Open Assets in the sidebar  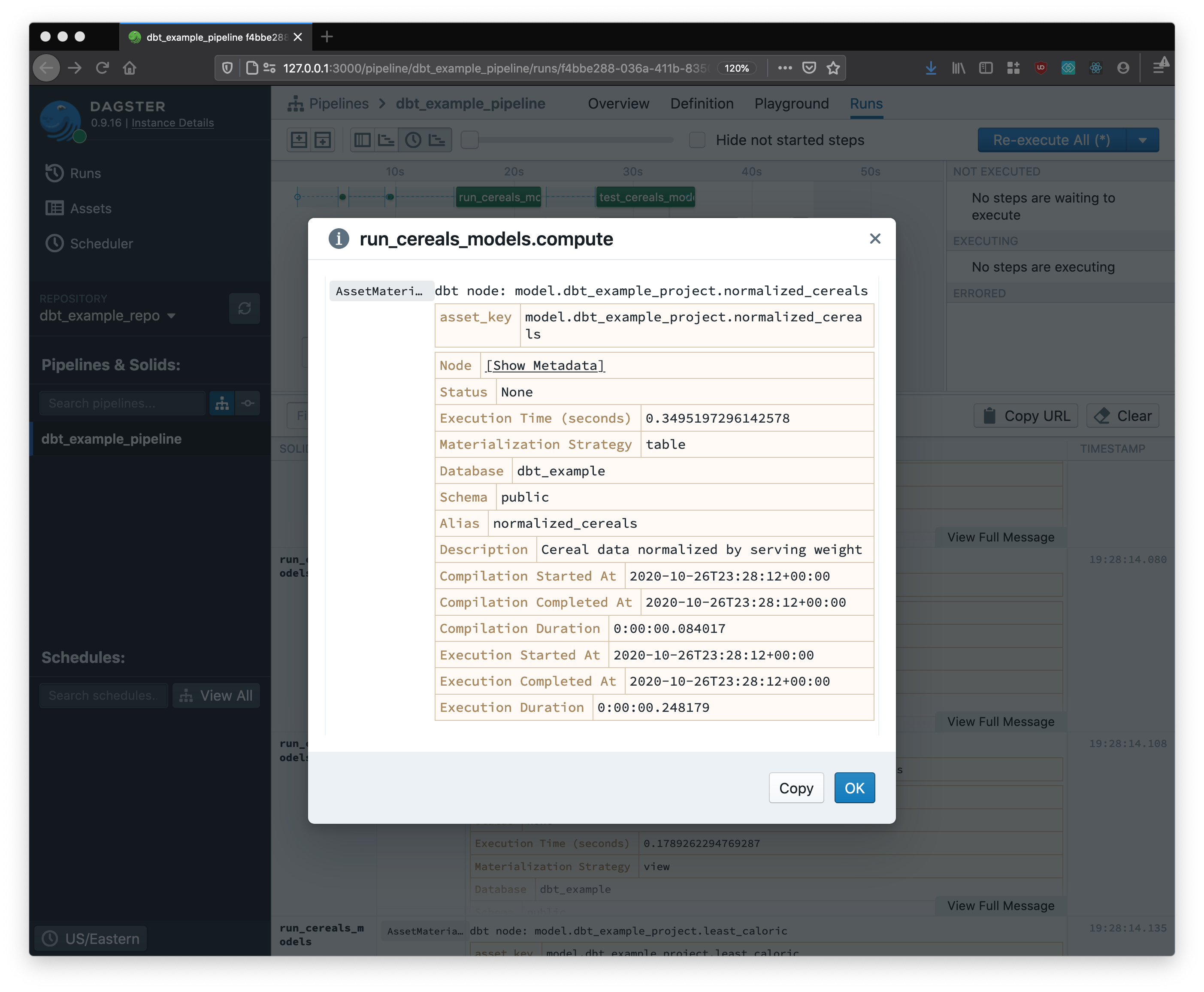point(79,209)
